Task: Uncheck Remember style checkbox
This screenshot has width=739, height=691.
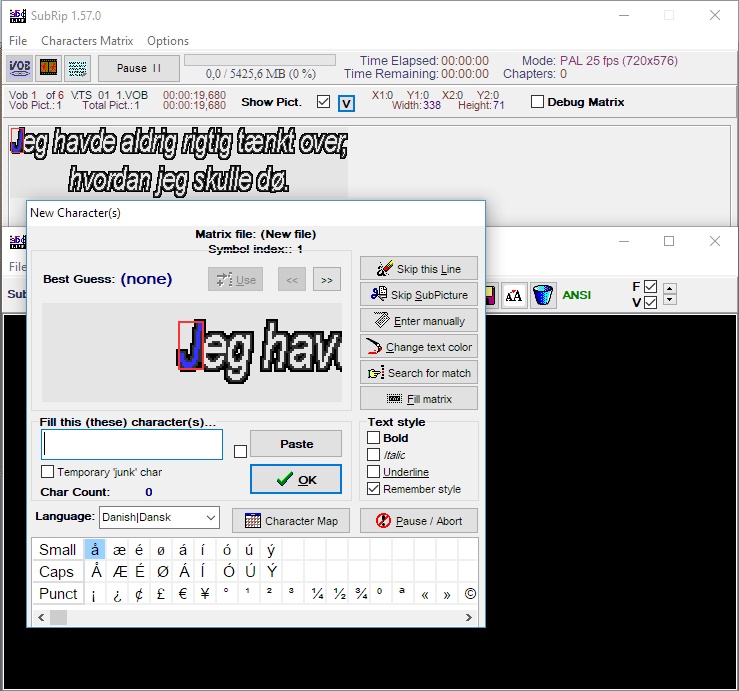Action: pos(373,488)
